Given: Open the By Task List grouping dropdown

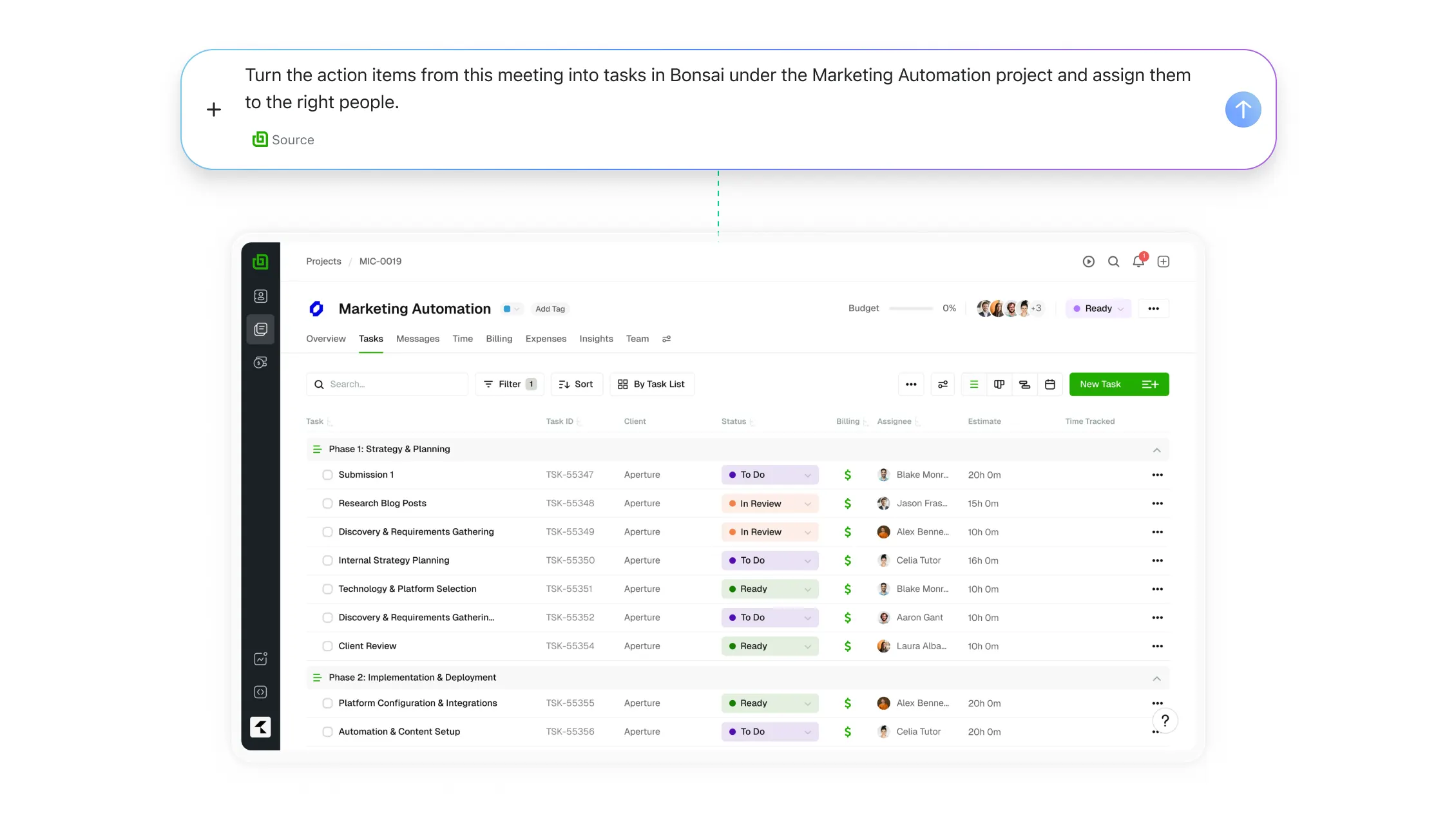Looking at the screenshot, I should tap(651, 385).
